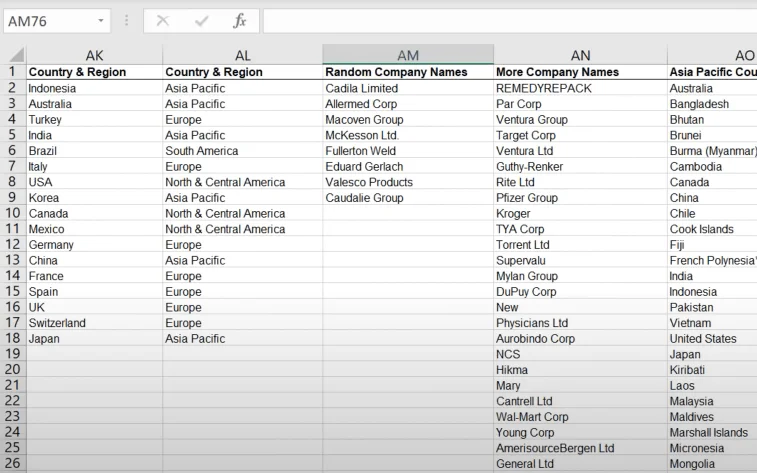Select the Korea cell
757x473 pixels.
(95, 198)
